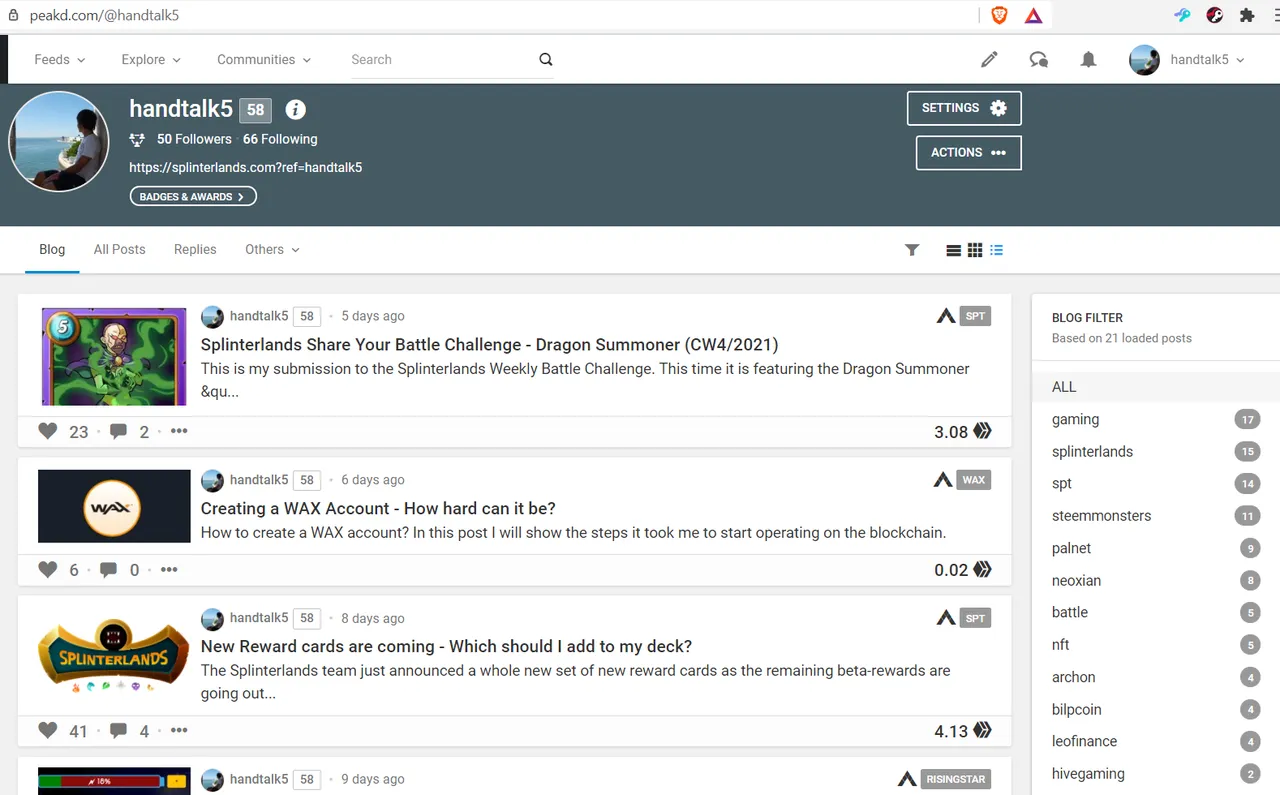
Task: Click 50 Followers link
Action: tap(194, 140)
